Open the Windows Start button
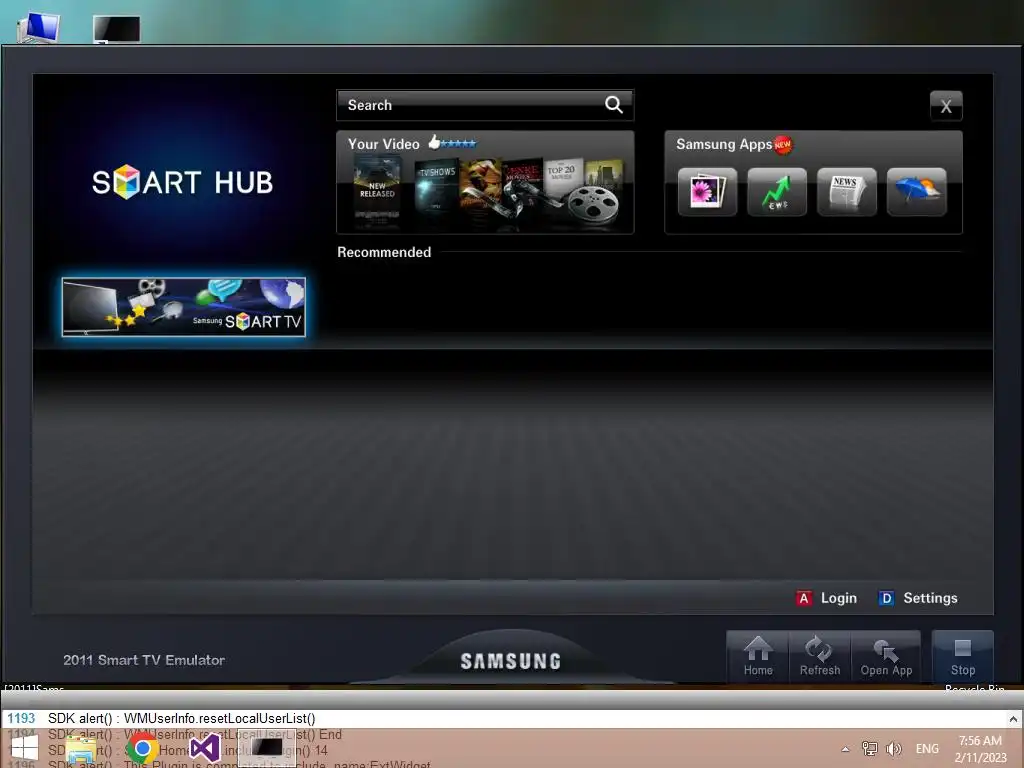Image resolution: width=1024 pixels, height=768 pixels. point(24,748)
